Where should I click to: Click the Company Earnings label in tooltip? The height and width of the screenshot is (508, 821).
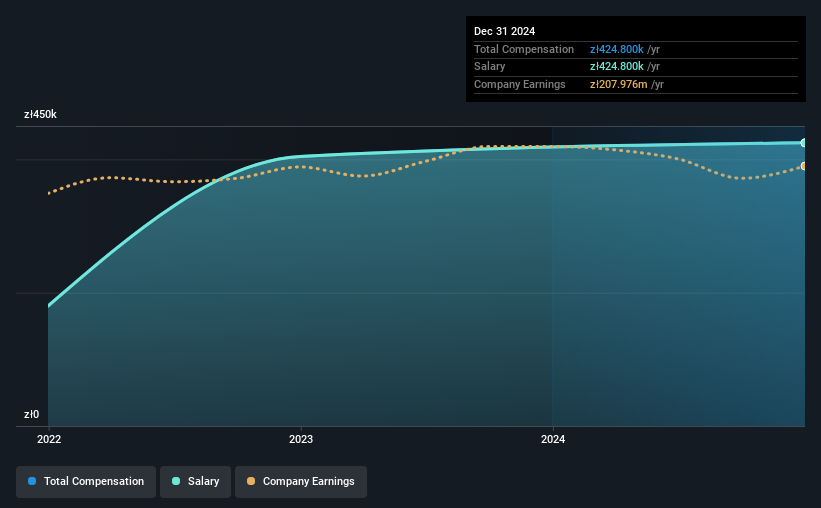[x=519, y=84]
